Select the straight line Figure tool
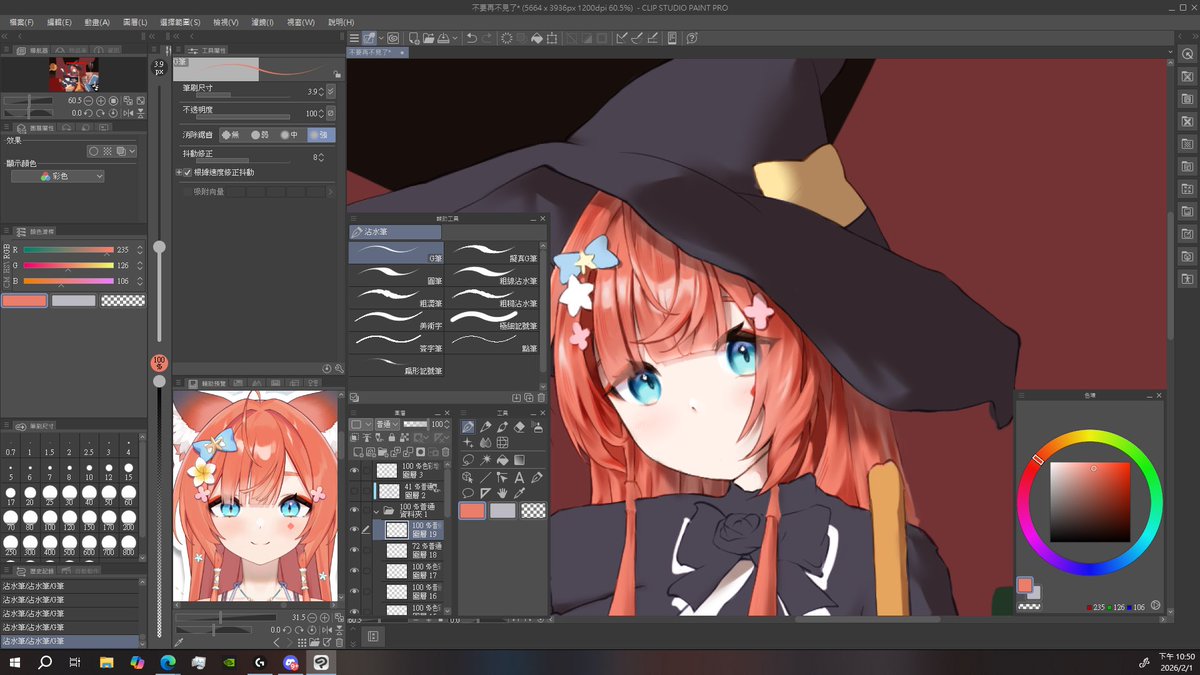The height and width of the screenshot is (675, 1200). pos(486,477)
